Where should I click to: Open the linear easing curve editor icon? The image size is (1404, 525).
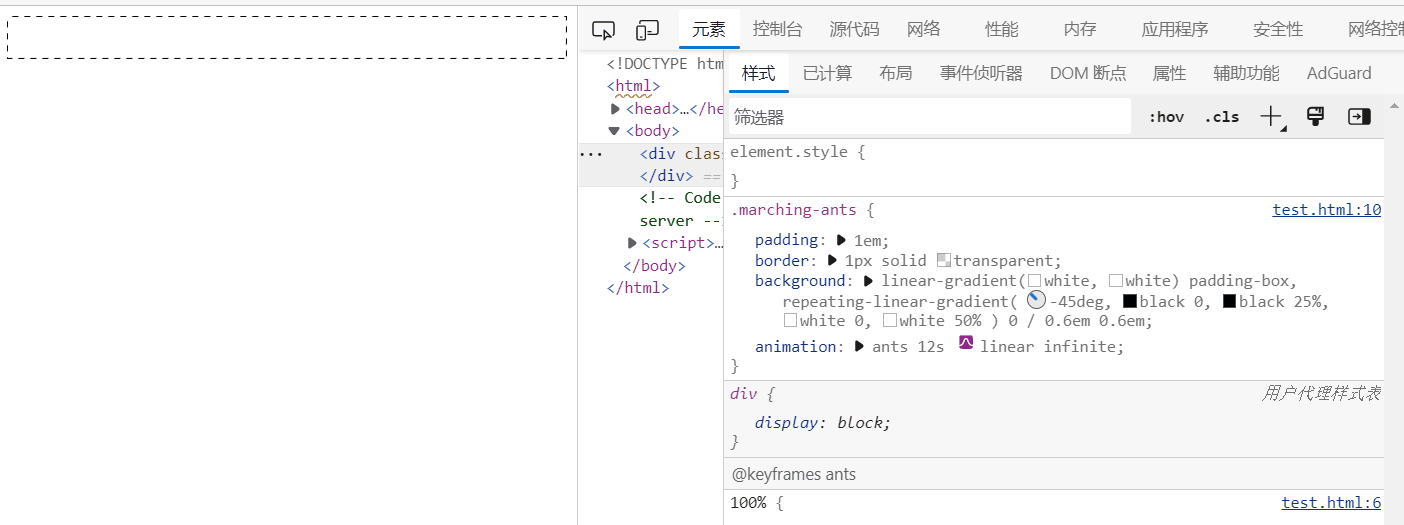click(x=966, y=343)
